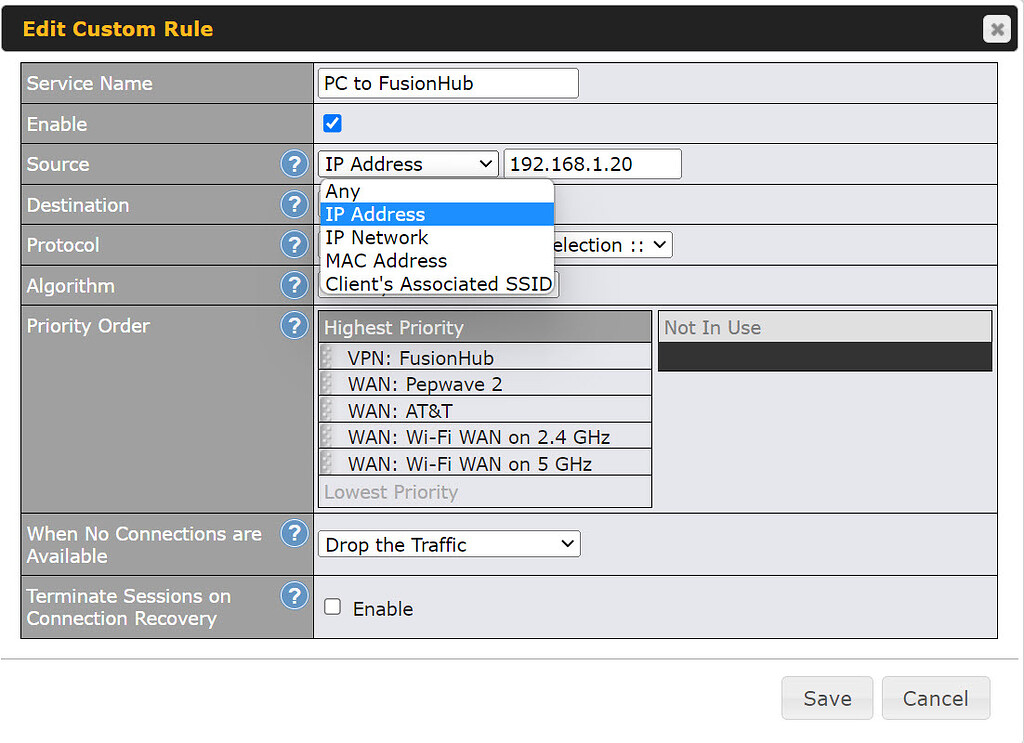Open the Source help tooltip icon
The height and width of the screenshot is (743, 1024).
(294, 164)
